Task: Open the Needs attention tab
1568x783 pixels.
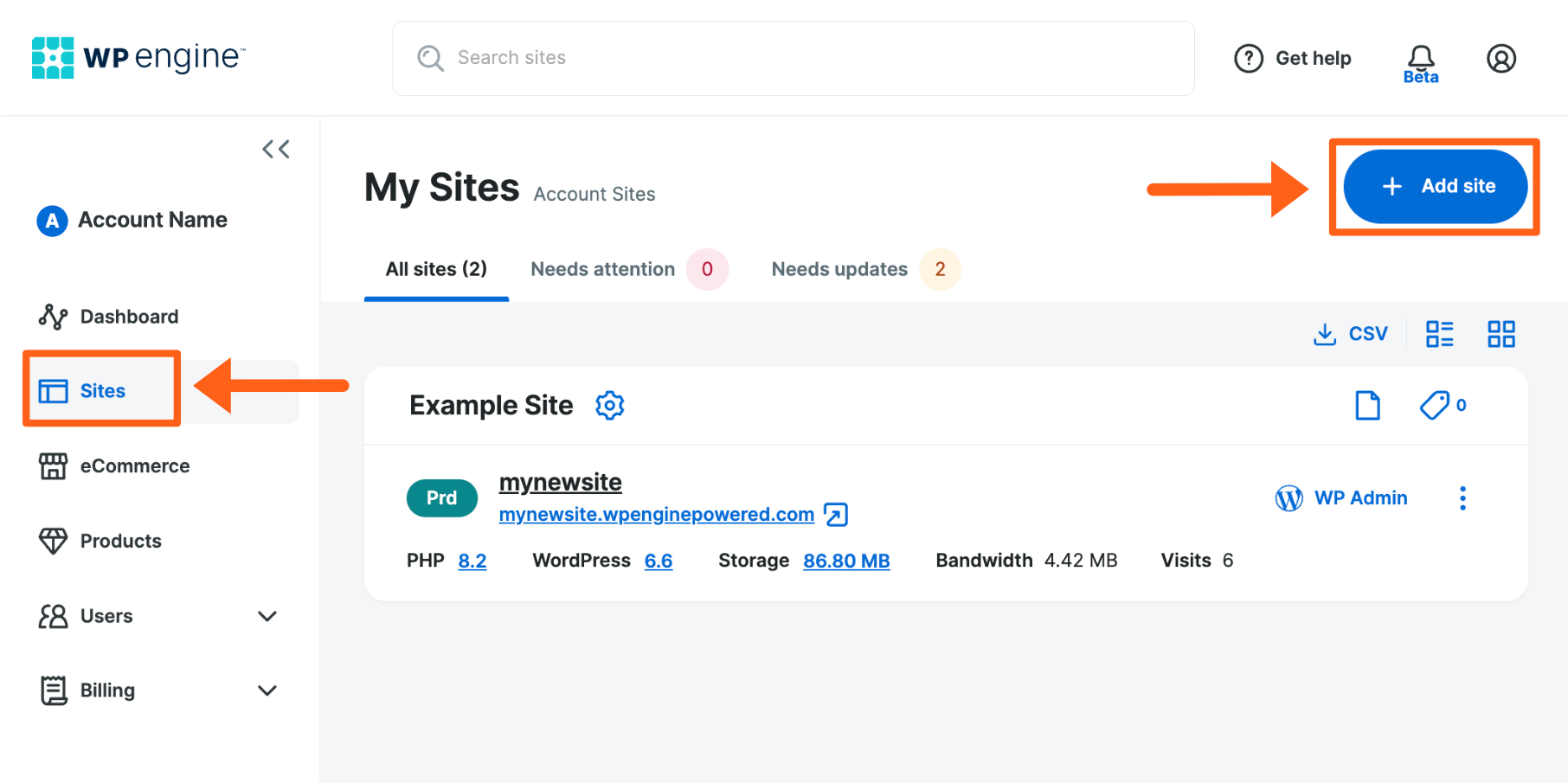Action: click(x=602, y=269)
